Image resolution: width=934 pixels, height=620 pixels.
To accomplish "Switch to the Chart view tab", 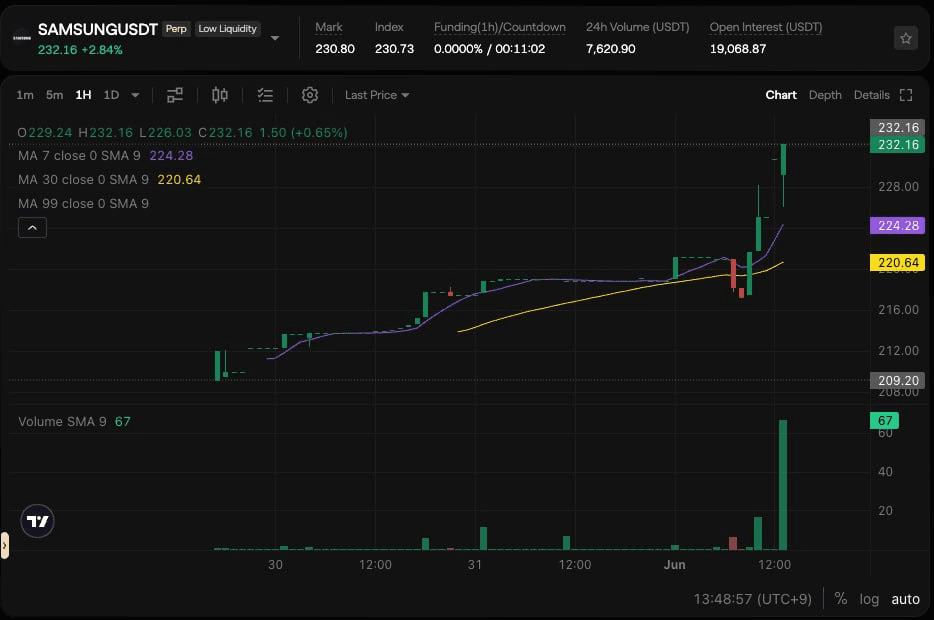I will pyautogui.click(x=781, y=95).
